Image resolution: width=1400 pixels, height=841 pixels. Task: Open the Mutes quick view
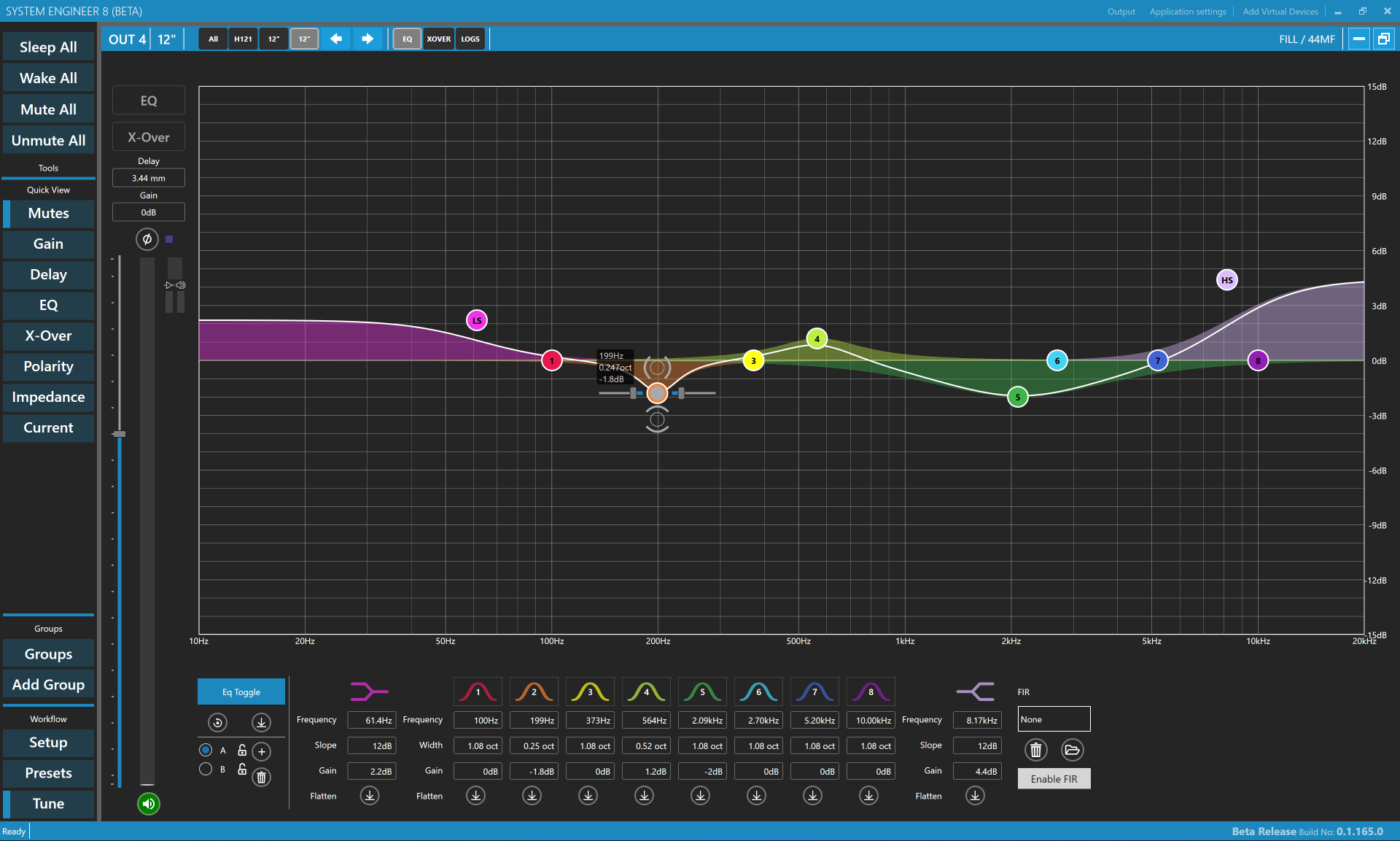(48, 213)
